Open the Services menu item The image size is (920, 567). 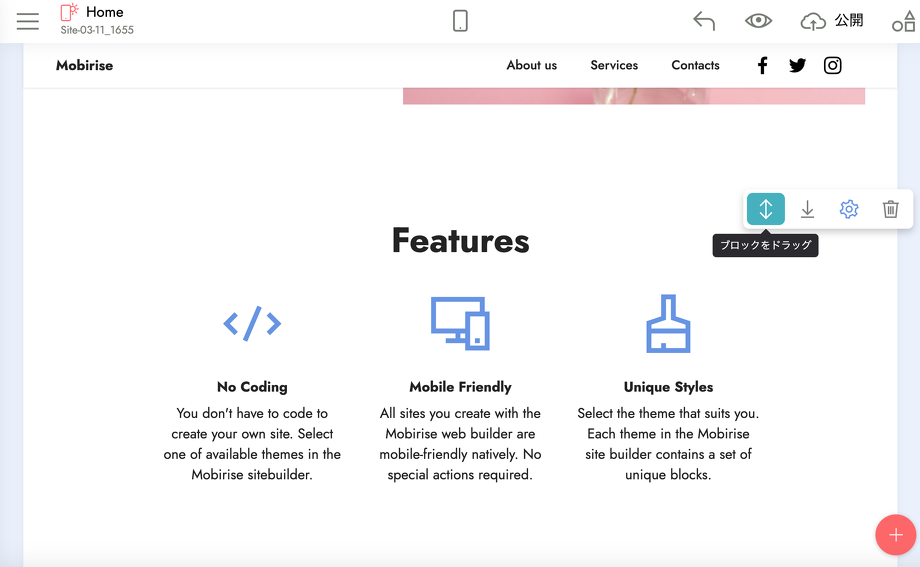[x=614, y=65]
